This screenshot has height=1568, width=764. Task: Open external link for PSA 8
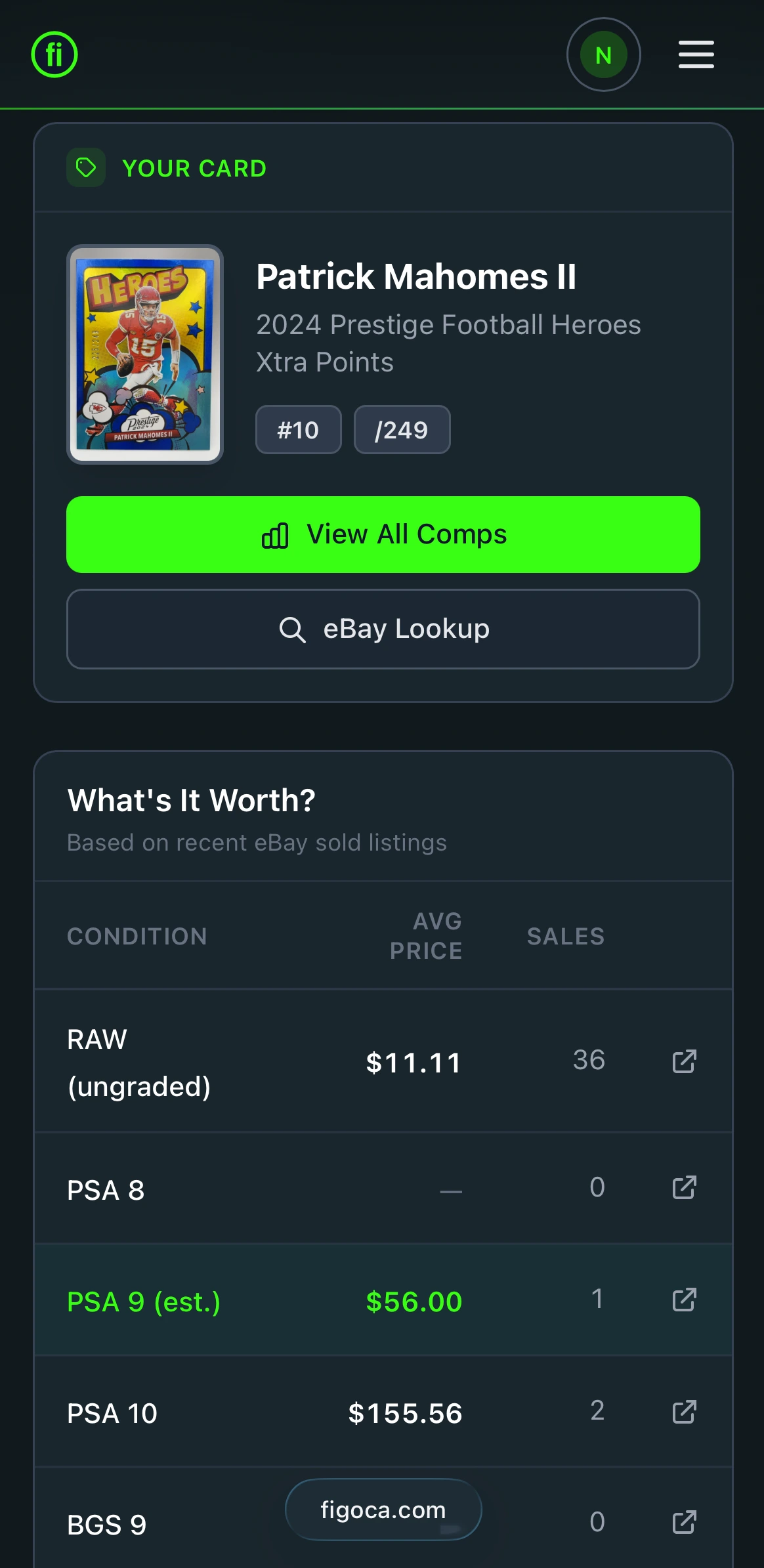(x=684, y=1187)
